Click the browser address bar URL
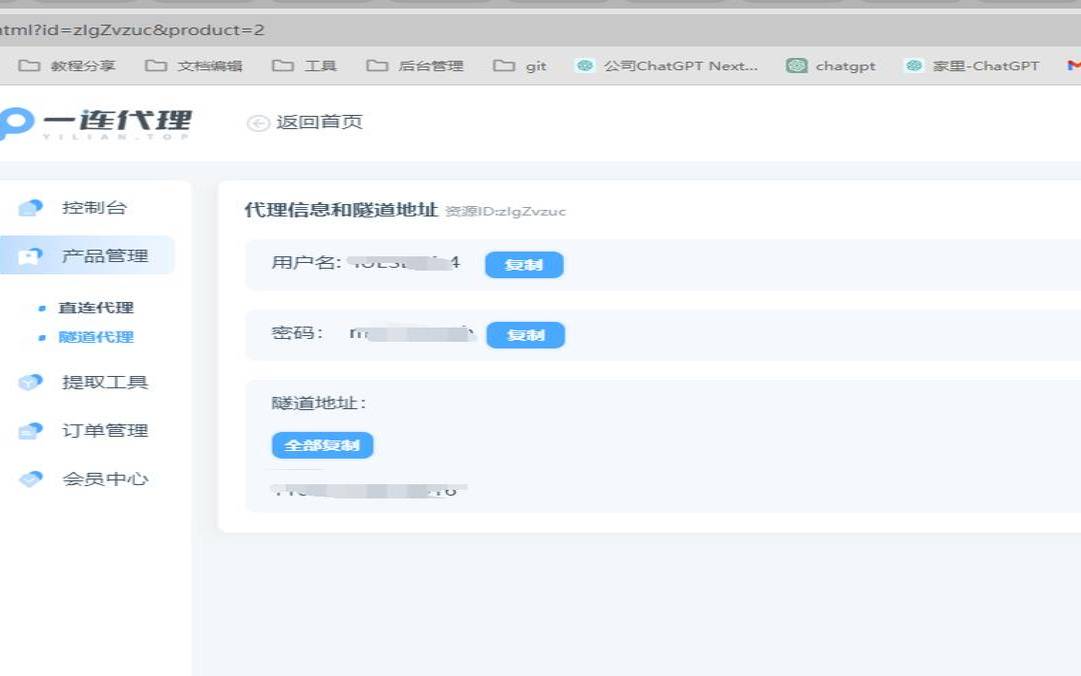 point(132,30)
